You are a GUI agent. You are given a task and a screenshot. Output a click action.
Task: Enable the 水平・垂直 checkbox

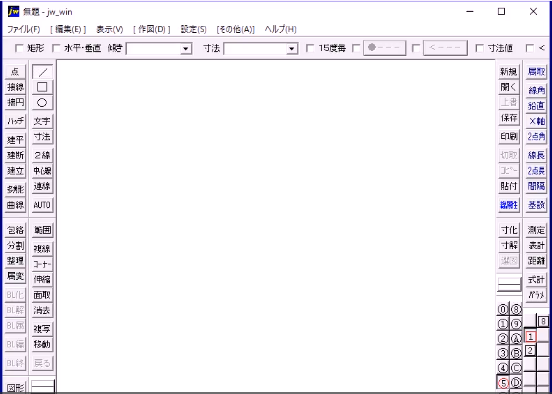click(56, 48)
